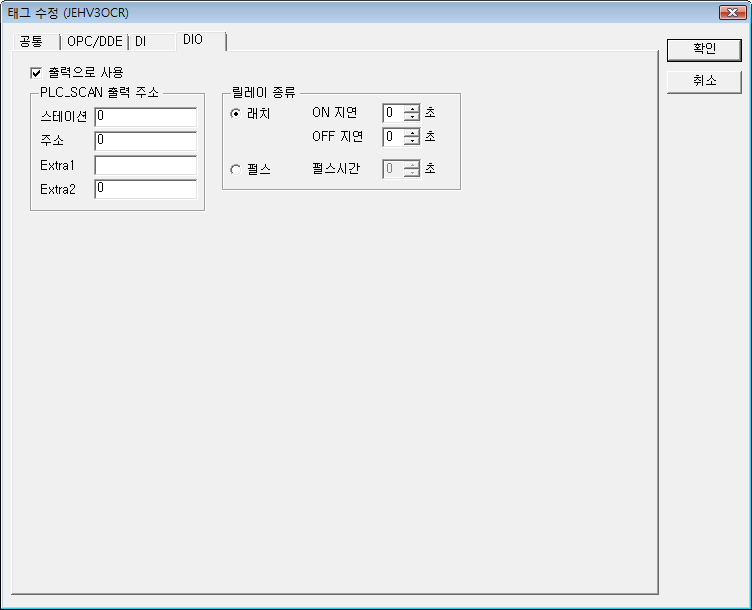Increase OFF 지연 with up arrow
This screenshot has height=610, width=752.
411,133
